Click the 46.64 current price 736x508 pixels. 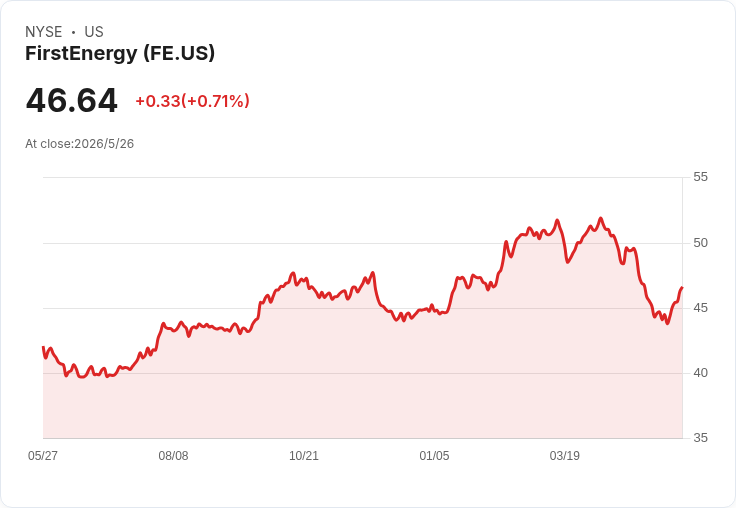pos(71,100)
